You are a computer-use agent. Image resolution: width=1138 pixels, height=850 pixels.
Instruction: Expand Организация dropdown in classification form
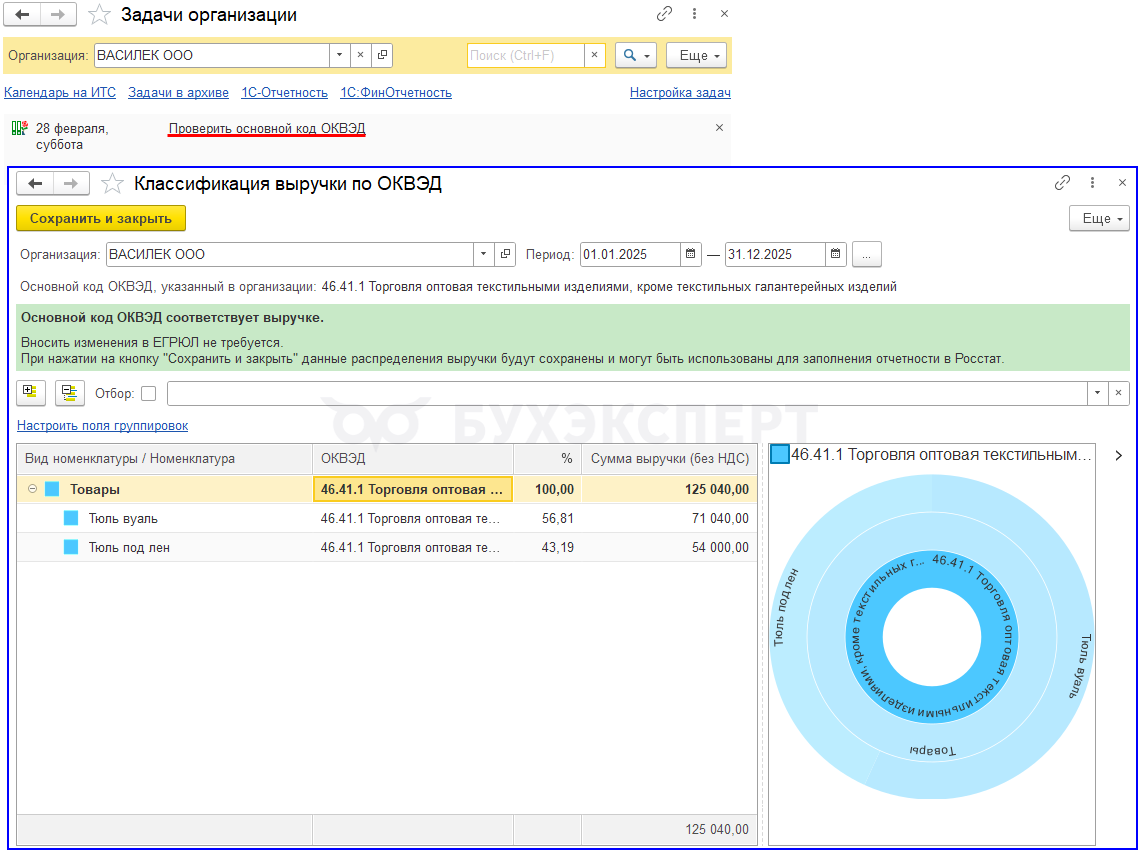pos(484,254)
